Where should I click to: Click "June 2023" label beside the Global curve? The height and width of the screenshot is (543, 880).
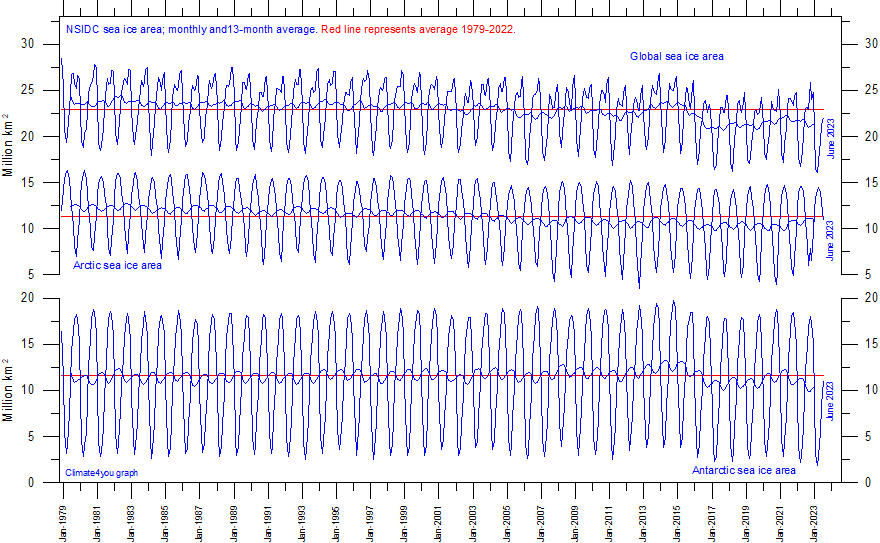click(831, 138)
